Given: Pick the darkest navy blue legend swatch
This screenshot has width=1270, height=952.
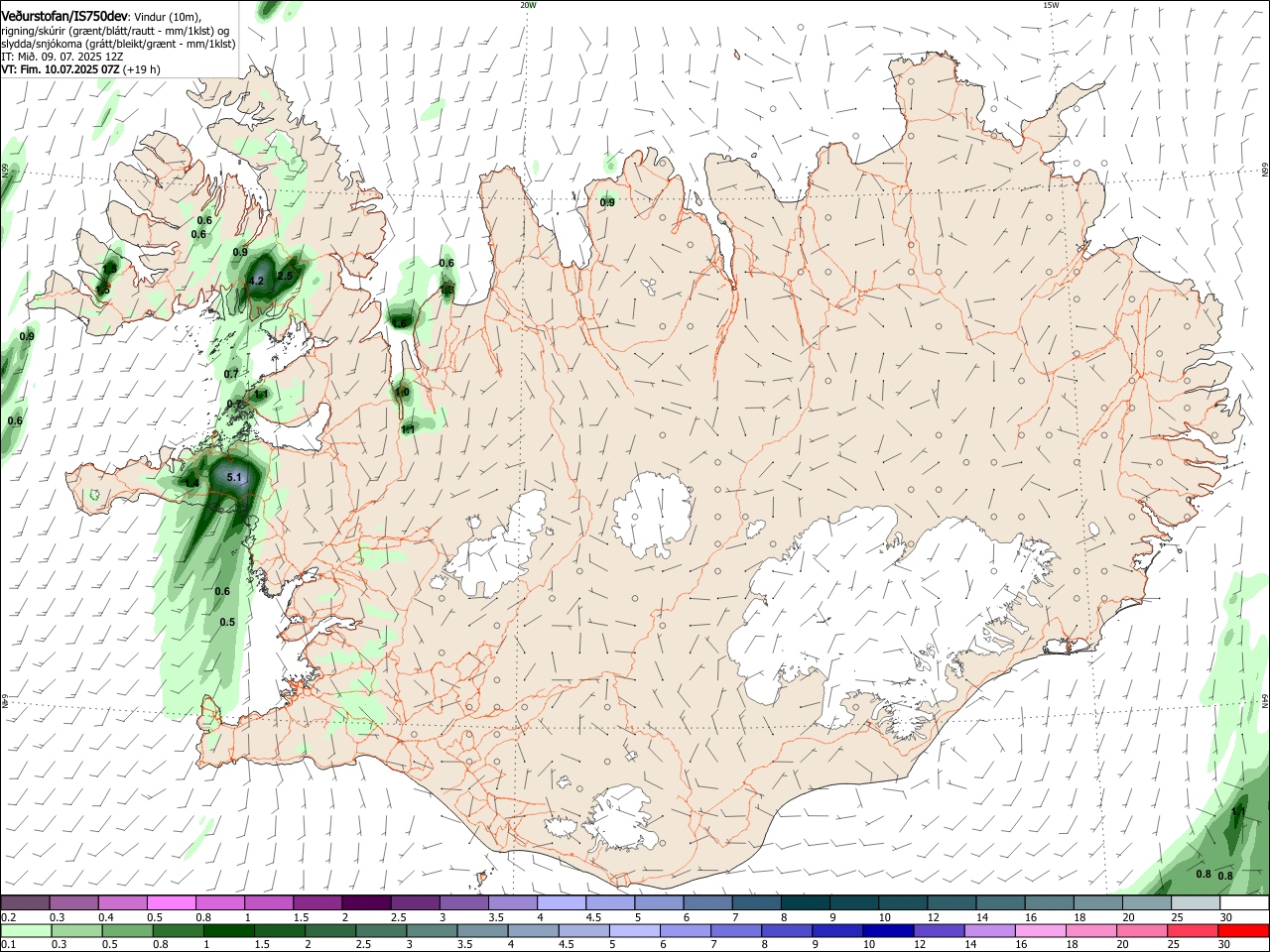Looking at the screenshot, I should pos(888,930).
